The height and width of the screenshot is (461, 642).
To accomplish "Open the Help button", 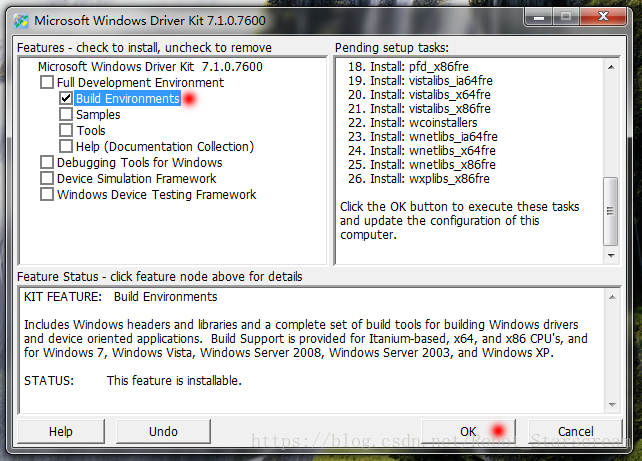I will point(61,431).
